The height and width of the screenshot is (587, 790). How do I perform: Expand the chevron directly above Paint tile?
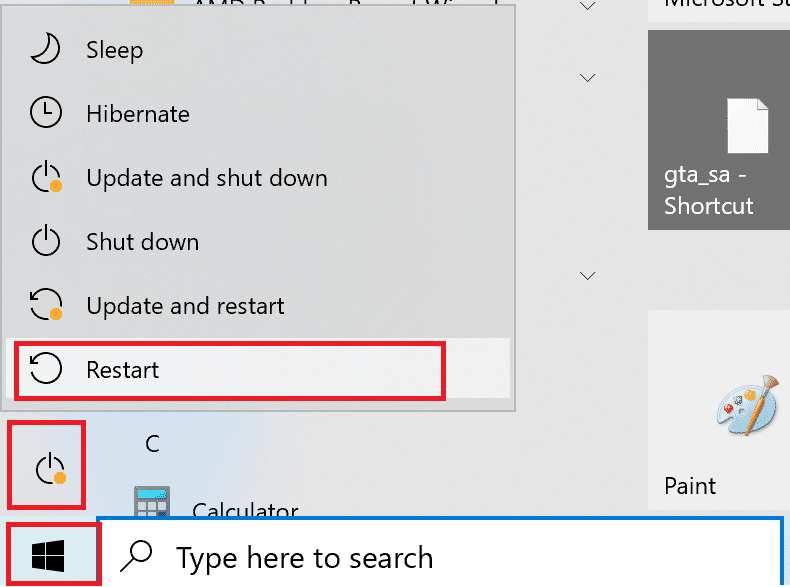pyautogui.click(x=588, y=274)
